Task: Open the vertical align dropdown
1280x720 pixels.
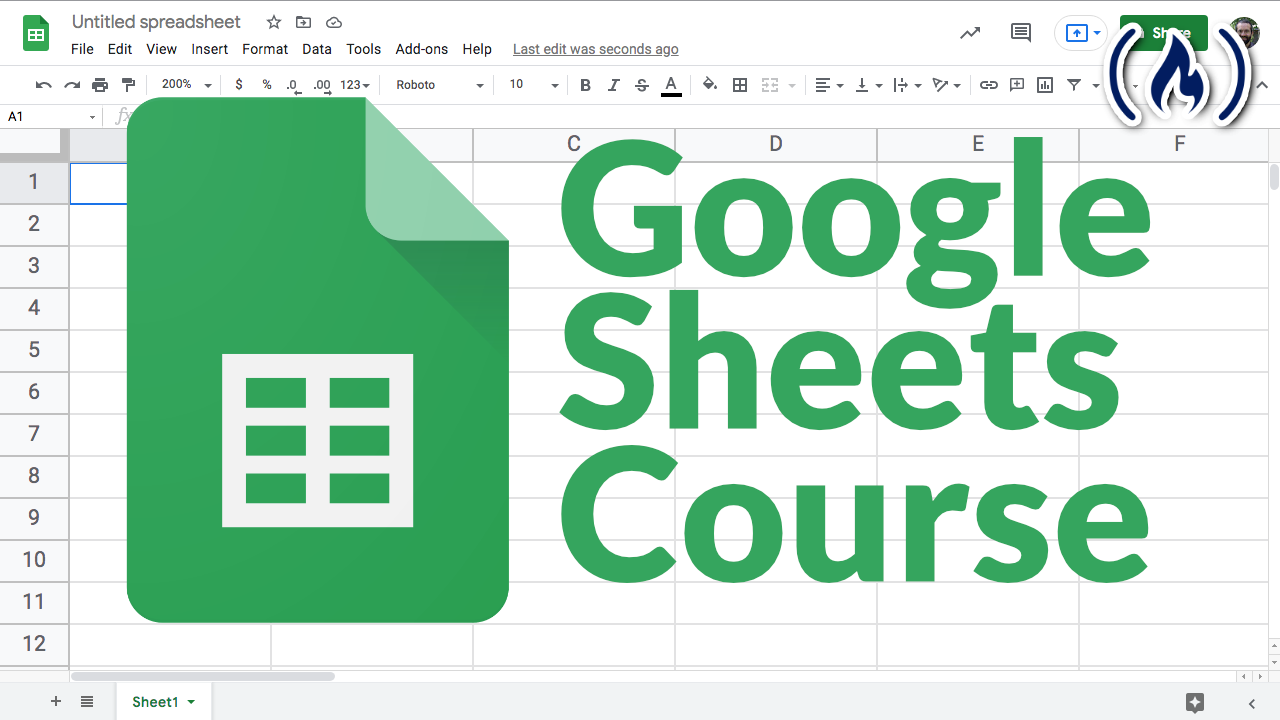Action: tap(868, 85)
